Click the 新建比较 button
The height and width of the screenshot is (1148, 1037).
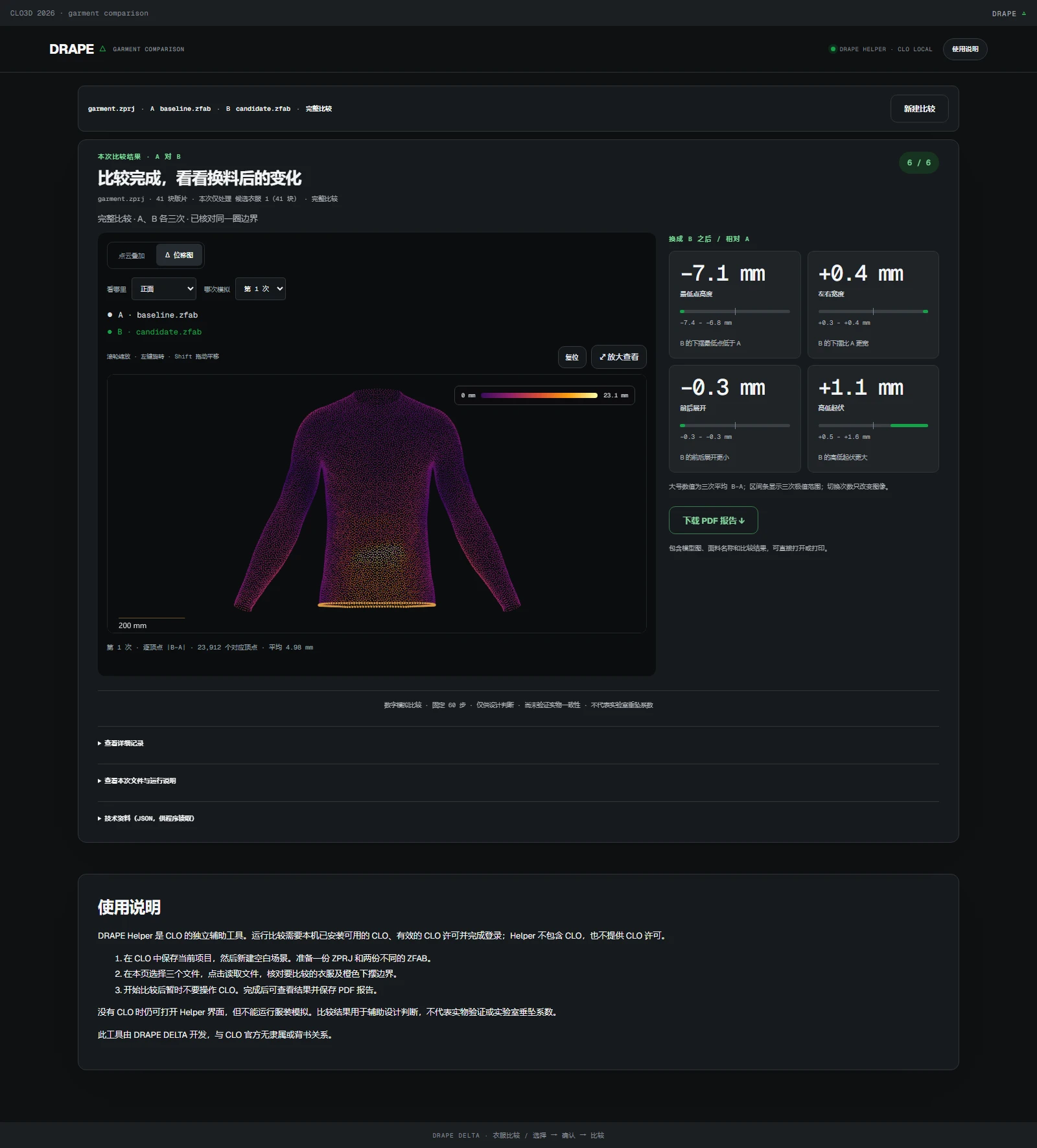click(919, 109)
